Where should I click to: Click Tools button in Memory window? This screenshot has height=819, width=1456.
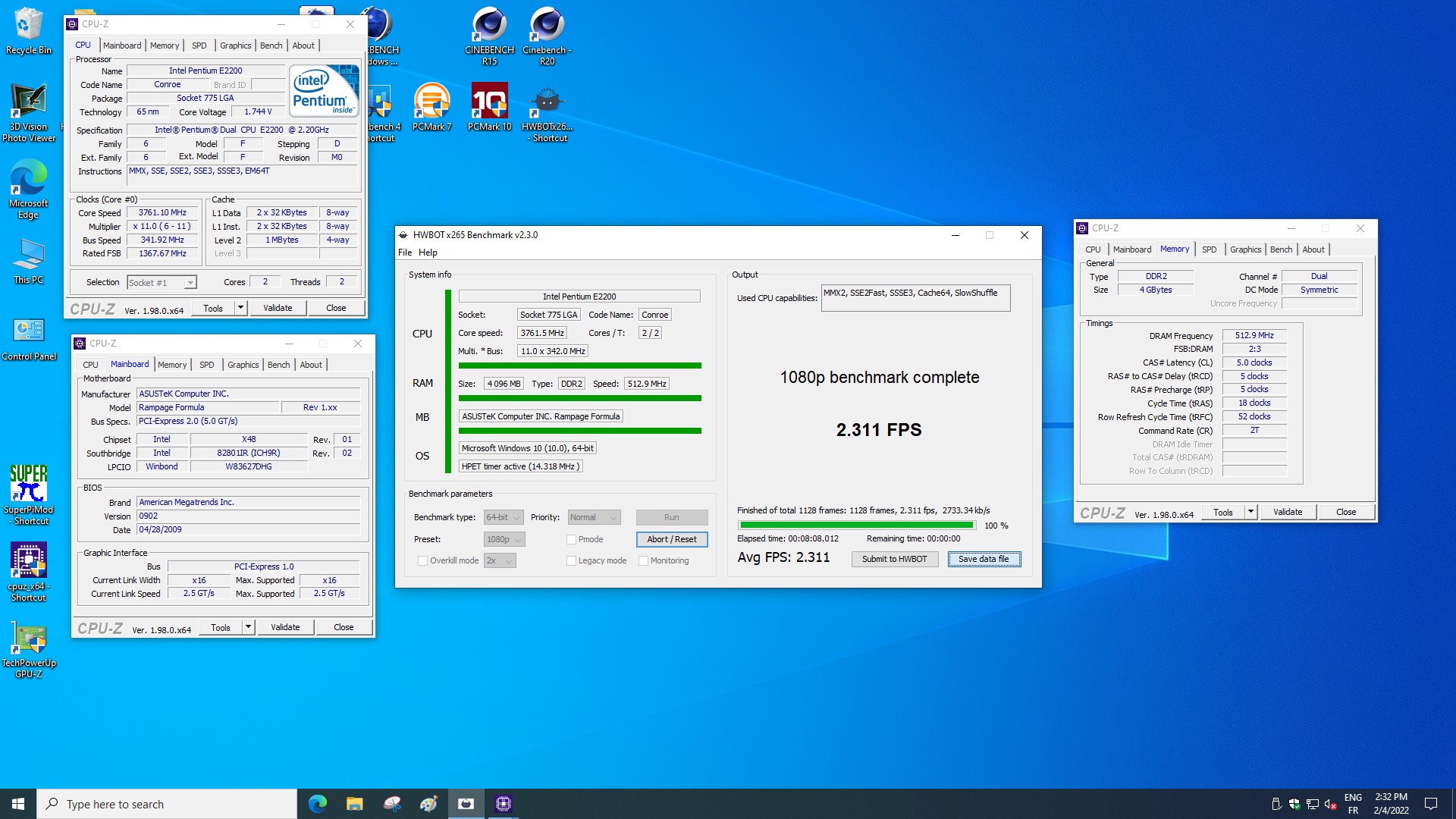pos(1222,512)
